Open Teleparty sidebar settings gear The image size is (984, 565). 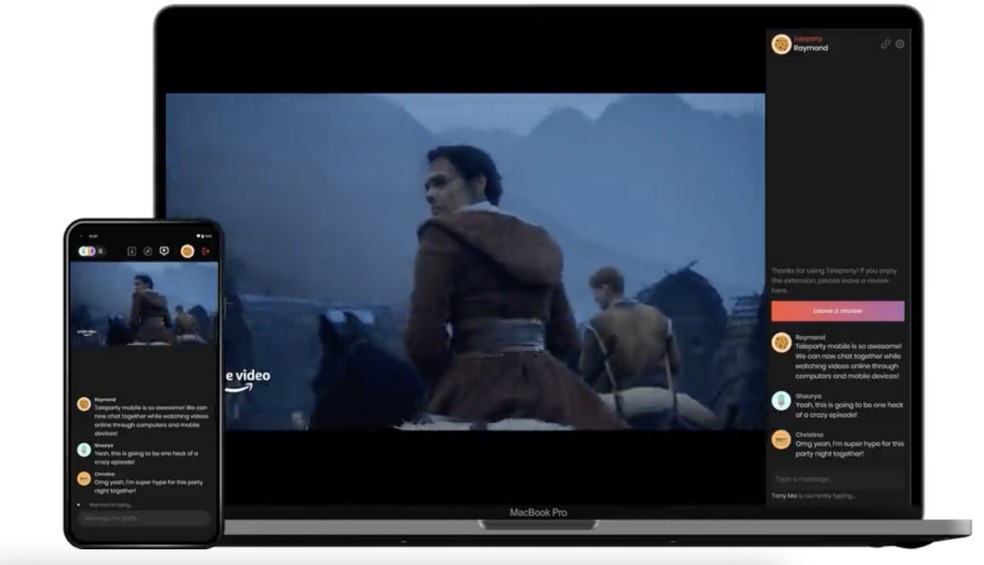pyautogui.click(x=900, y=44)
